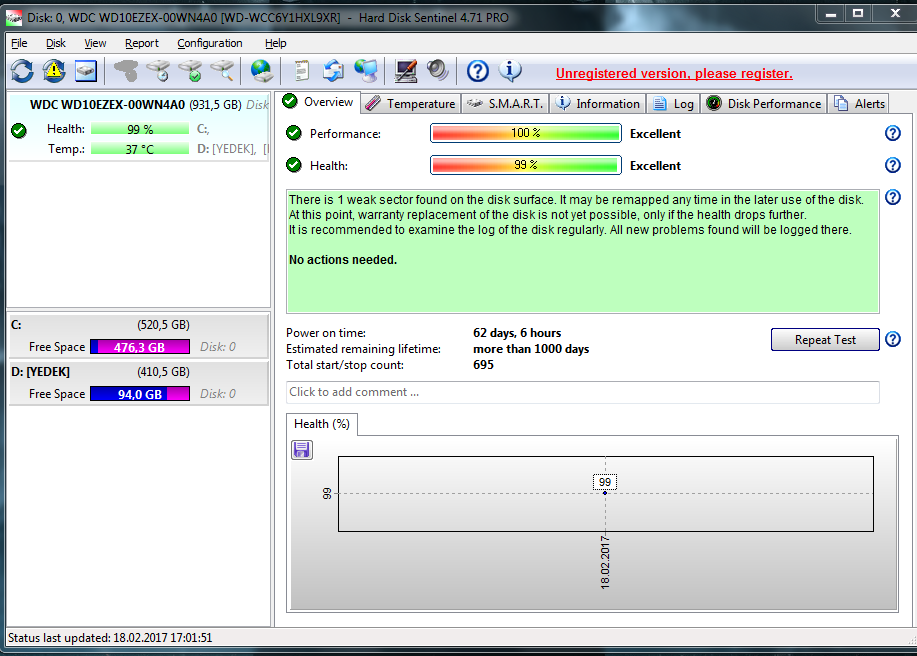This screenshot has height=656, width=917.
Task: Click the comment field to add comment
Action: coord(582,392)
